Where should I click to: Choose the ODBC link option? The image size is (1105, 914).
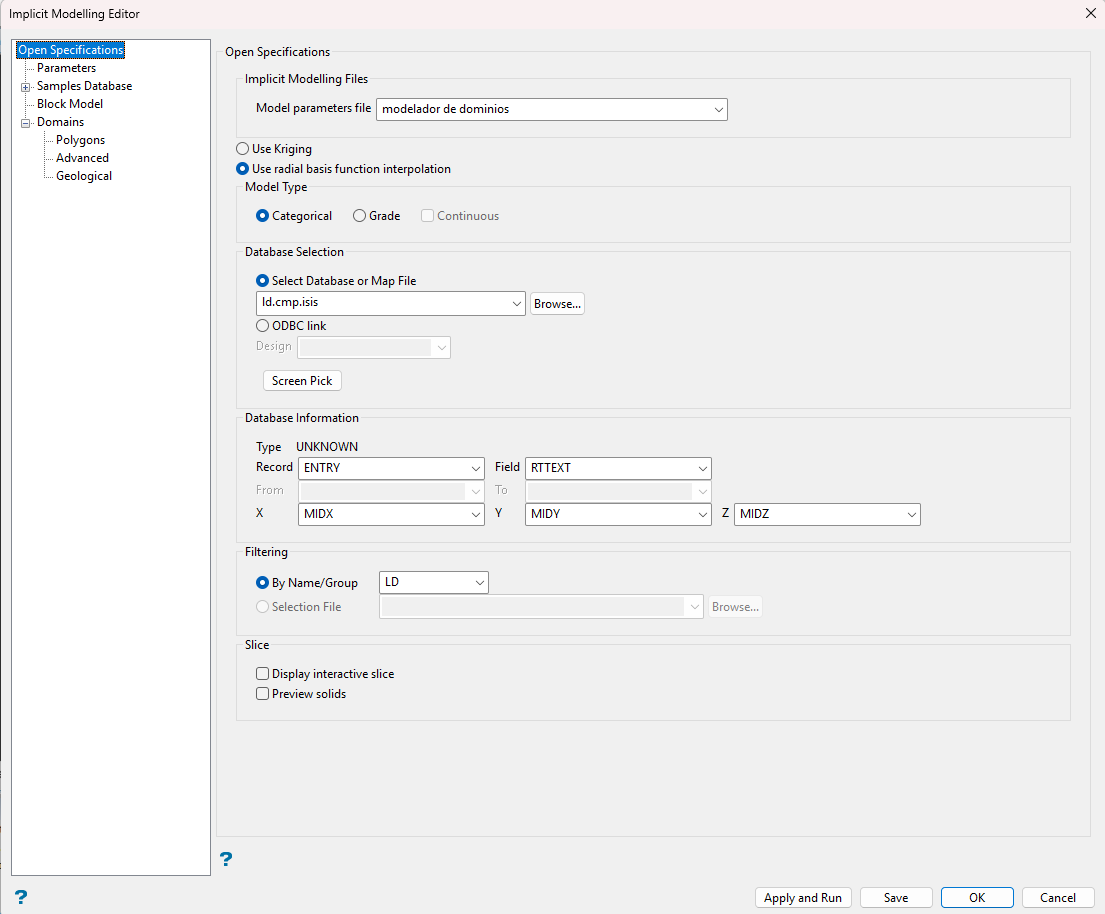point(262,326)
